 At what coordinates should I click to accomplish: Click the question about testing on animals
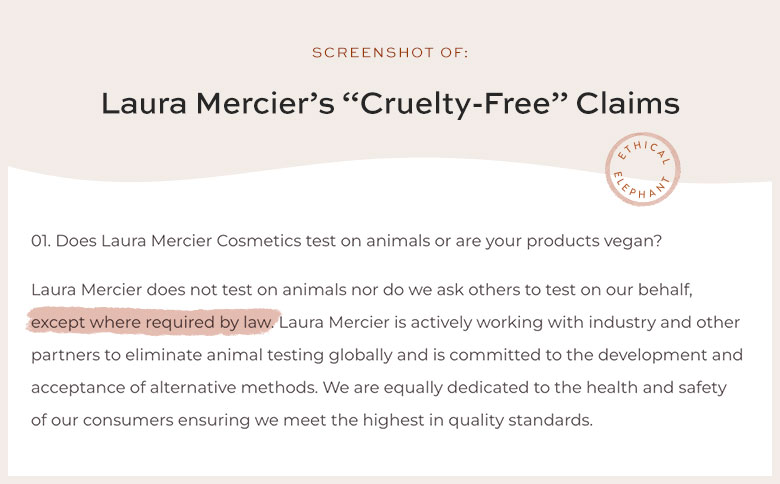point(347,241)
